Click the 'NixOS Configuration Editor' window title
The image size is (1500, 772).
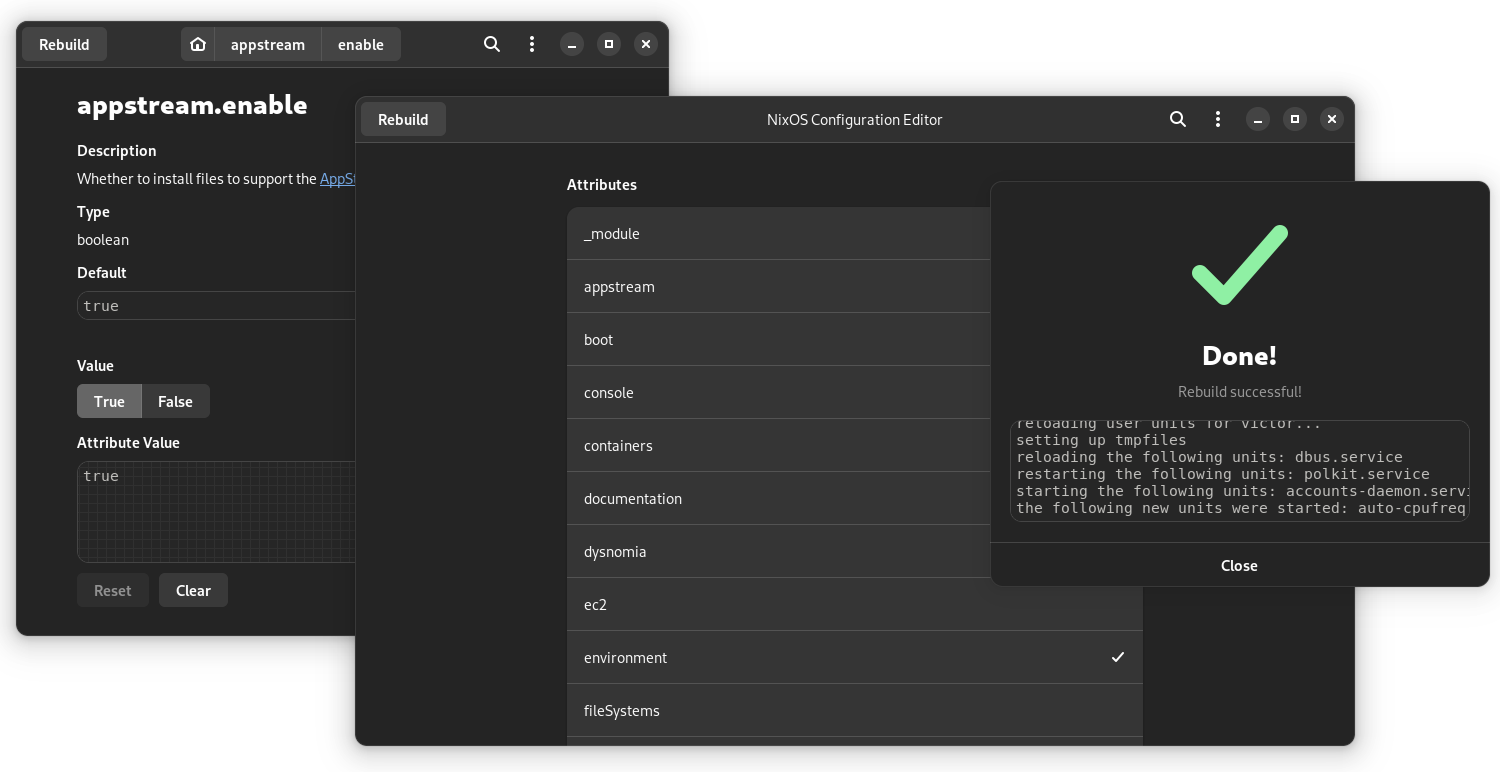[x=854, y=119]
